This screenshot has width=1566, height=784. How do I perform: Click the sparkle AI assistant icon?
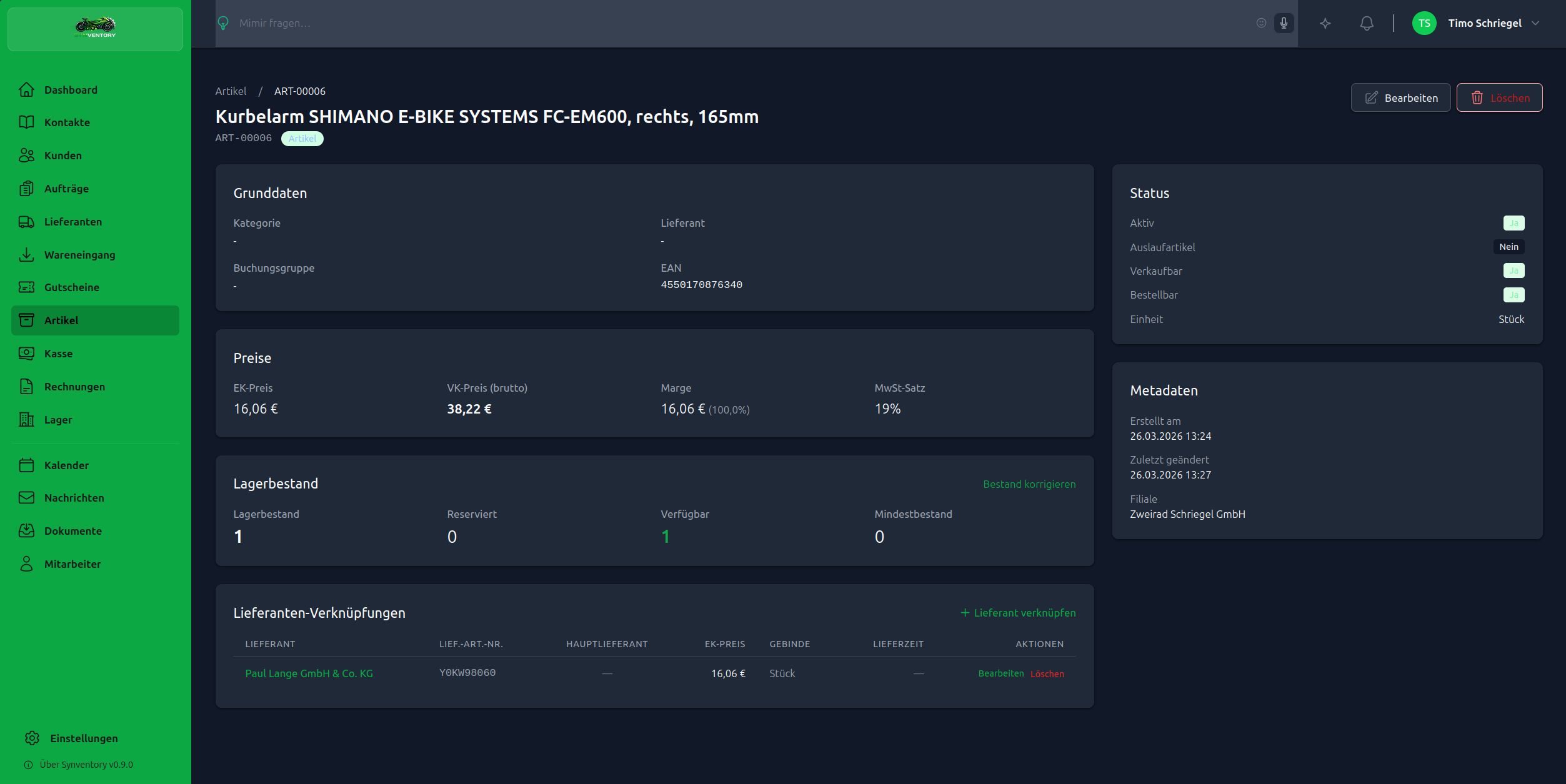[1325, 23]
